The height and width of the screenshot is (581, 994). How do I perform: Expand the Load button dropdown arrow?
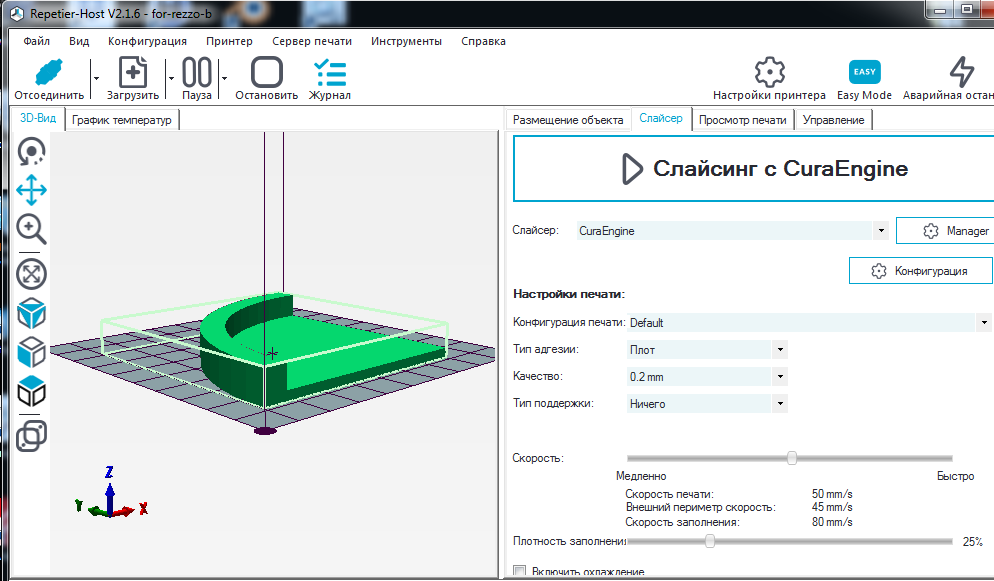[x=171, y=79]
